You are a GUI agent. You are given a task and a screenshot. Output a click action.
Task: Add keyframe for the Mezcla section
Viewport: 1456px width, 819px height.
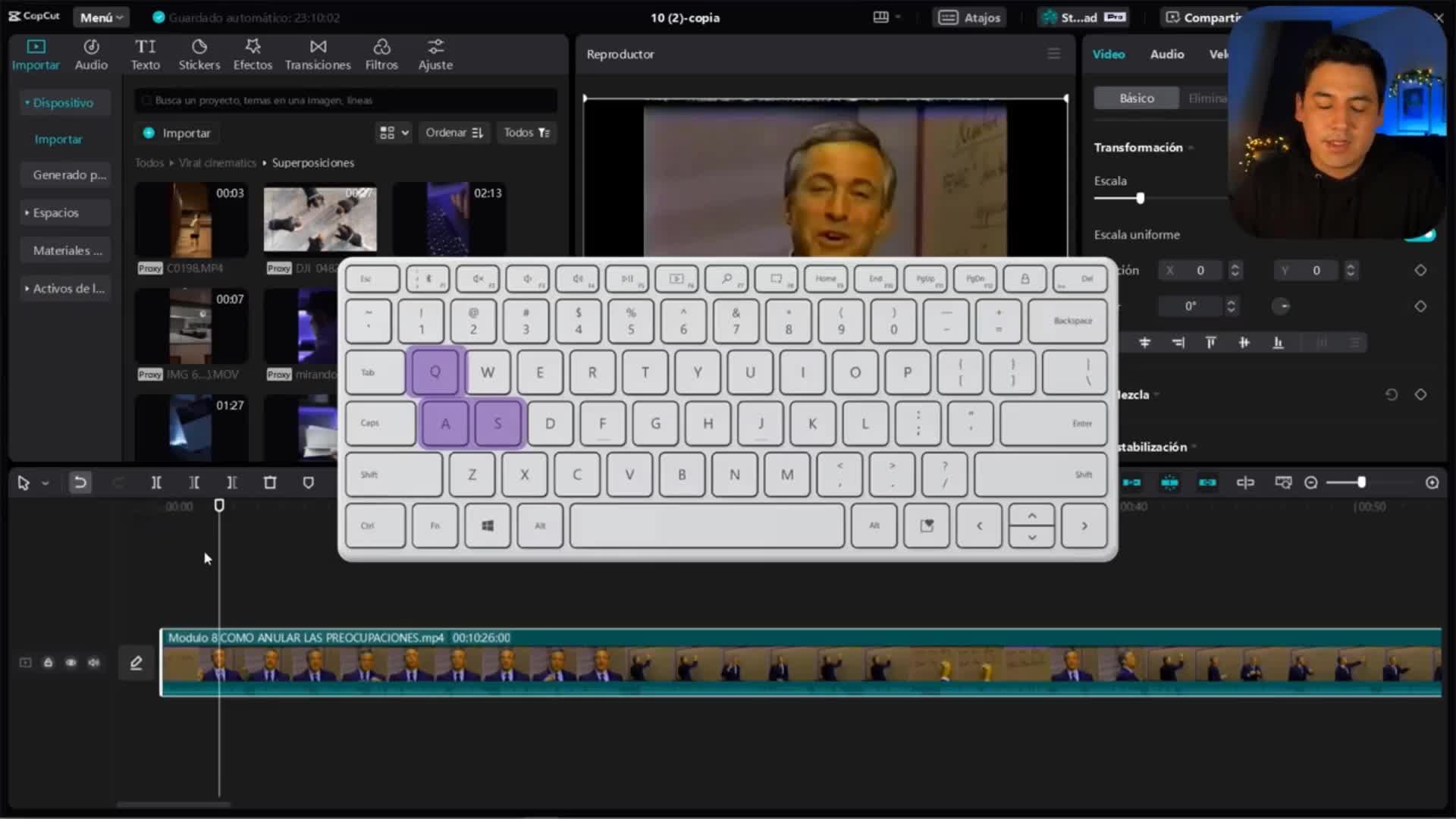click(1421, 394)
